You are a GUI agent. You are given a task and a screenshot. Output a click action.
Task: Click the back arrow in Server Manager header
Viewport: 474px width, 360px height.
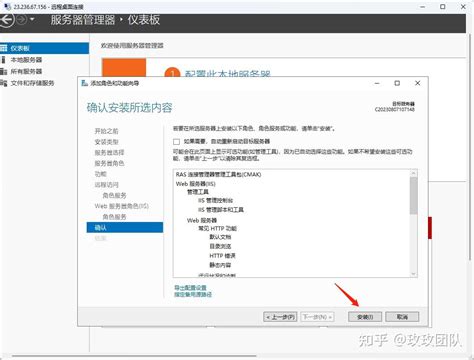(x=7, y=20)
